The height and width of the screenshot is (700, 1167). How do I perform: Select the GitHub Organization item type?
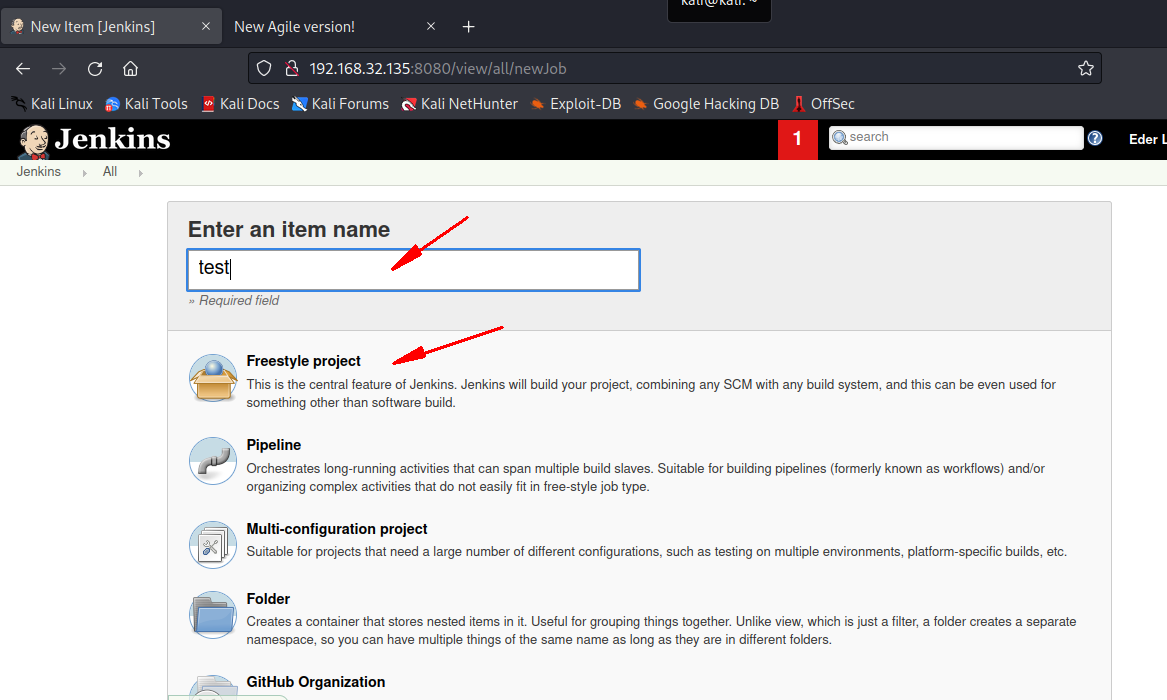coord(316,682)
